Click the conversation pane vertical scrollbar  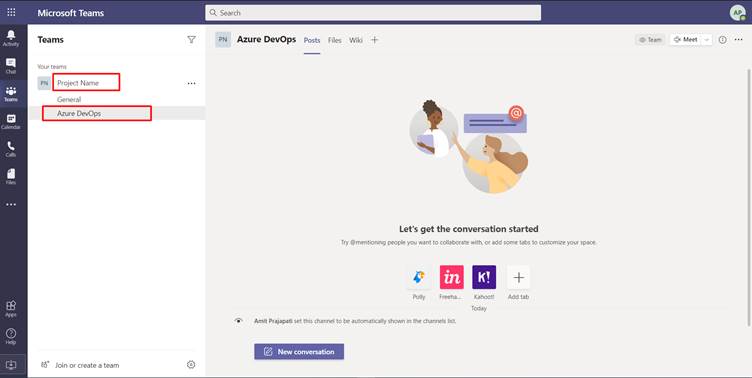coord(749,197)
